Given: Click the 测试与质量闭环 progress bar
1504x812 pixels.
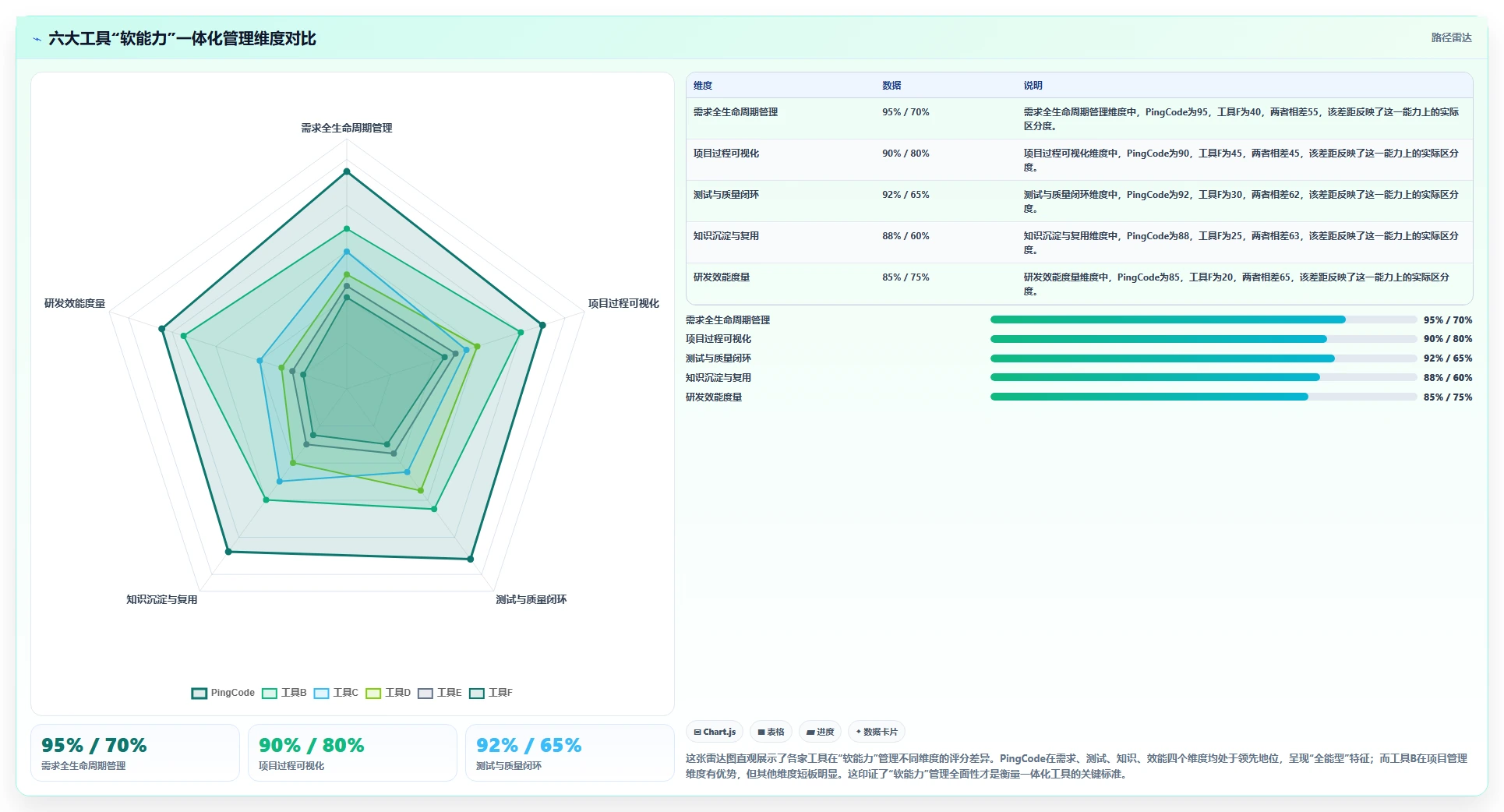Looking at the screenshot, I should click(x=1203, y=358).
